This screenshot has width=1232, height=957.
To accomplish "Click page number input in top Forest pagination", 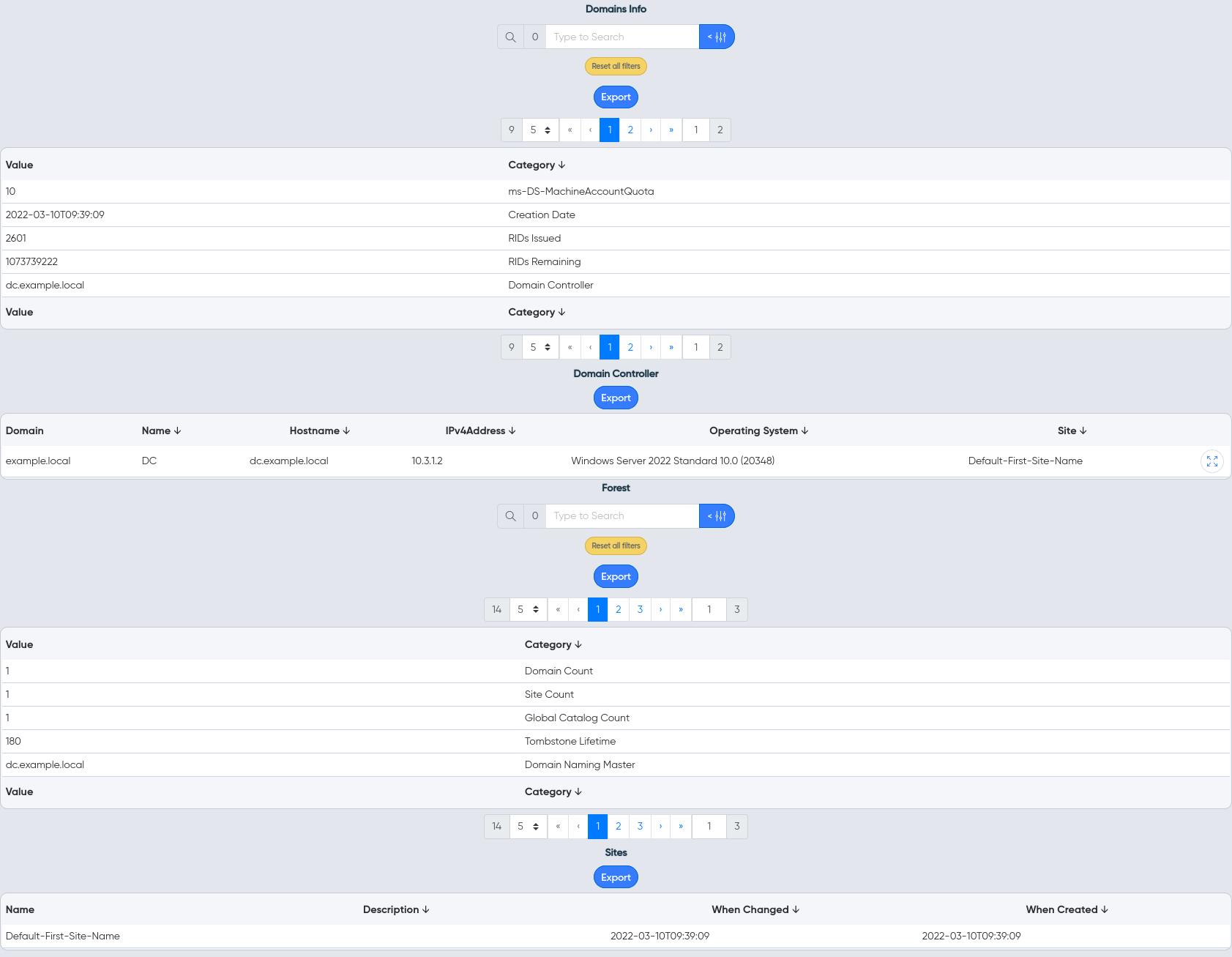I will click(709, 609).
